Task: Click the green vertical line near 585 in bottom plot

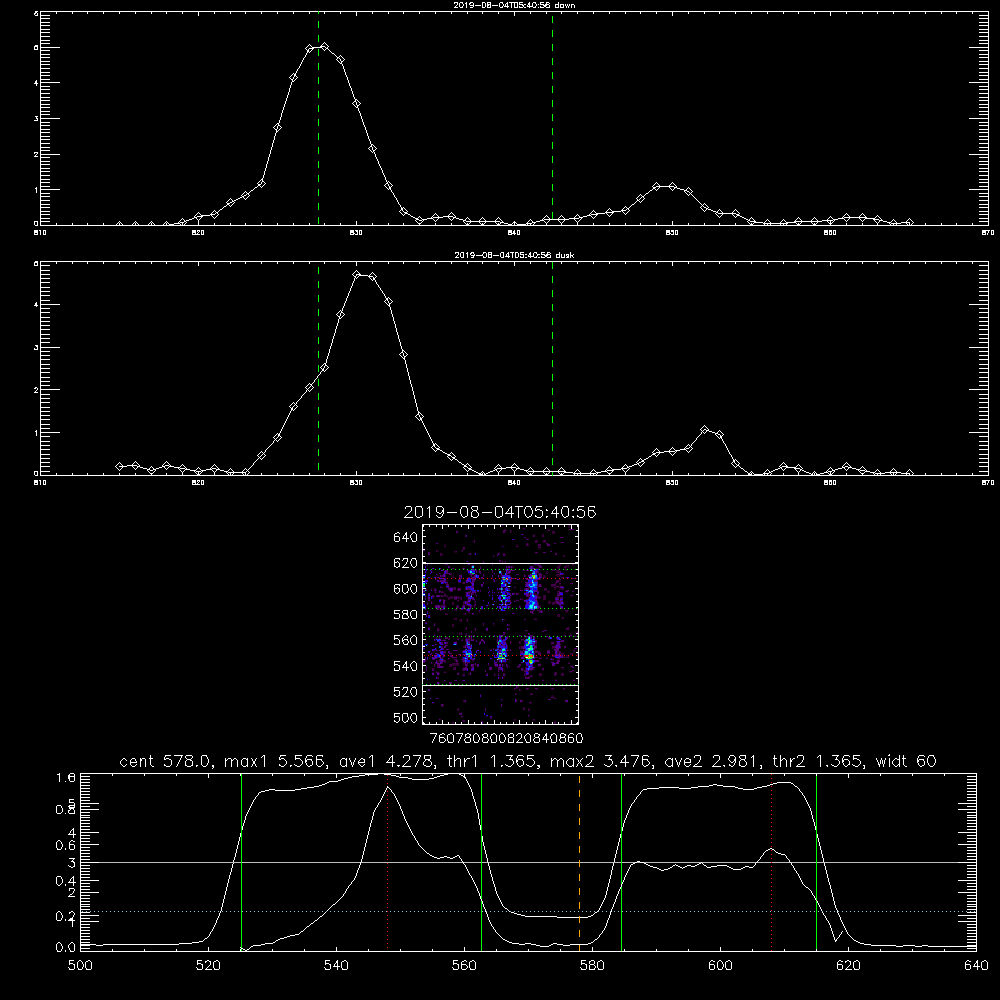Action: coord(621,861)
